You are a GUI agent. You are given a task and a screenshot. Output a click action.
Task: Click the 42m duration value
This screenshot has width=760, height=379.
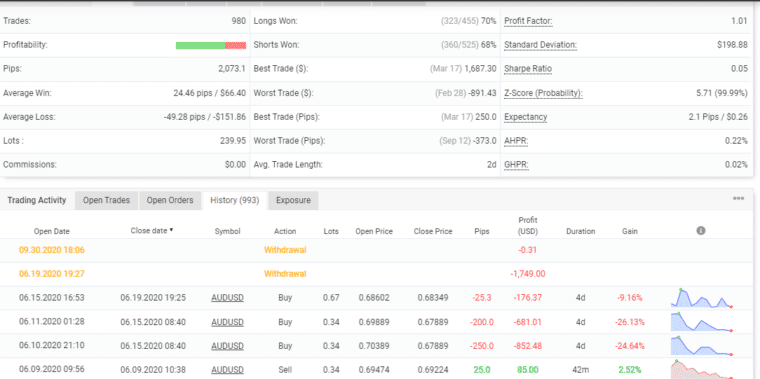(581, 370)
